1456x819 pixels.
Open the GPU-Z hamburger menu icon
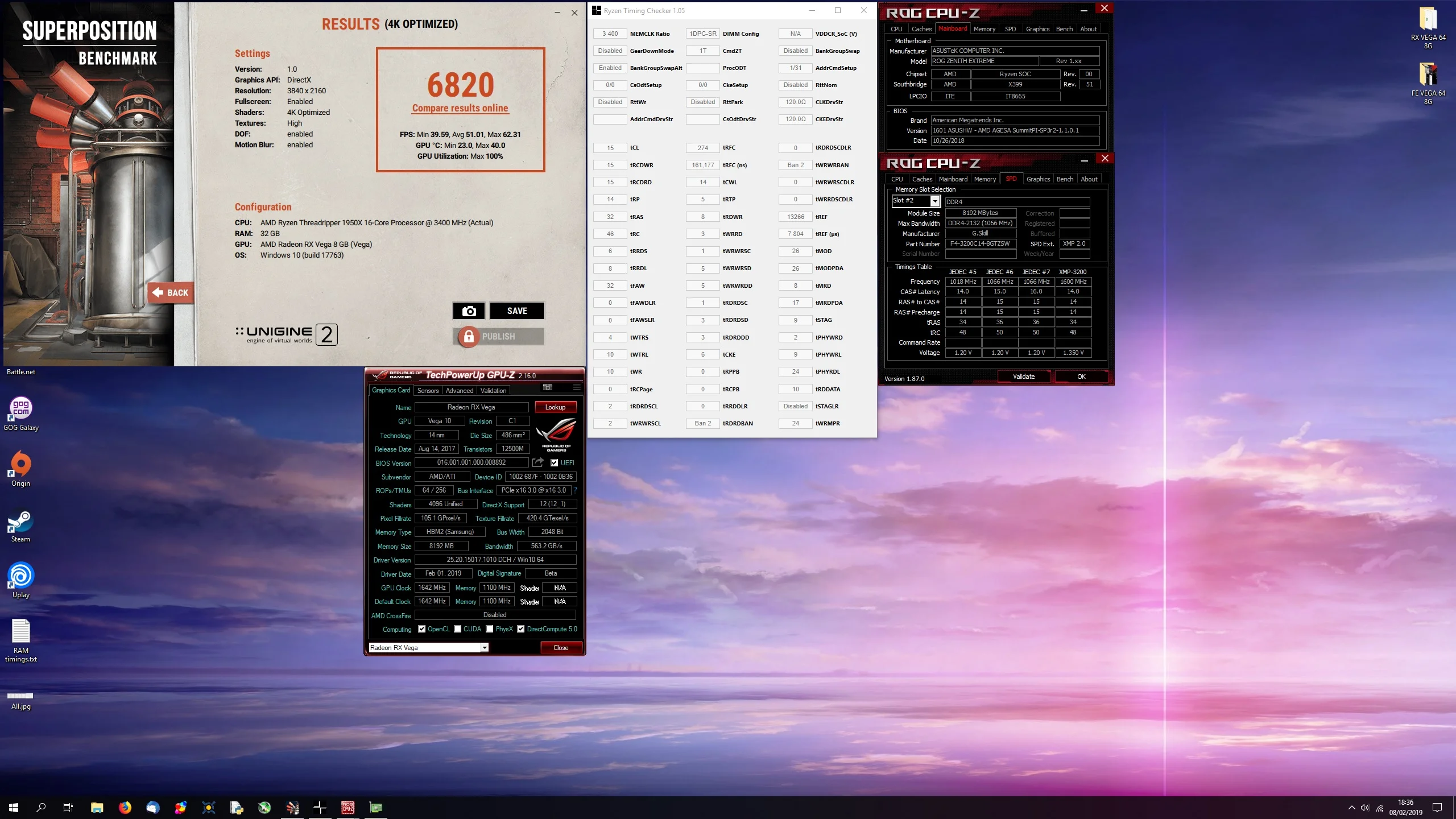coord(577,387)
